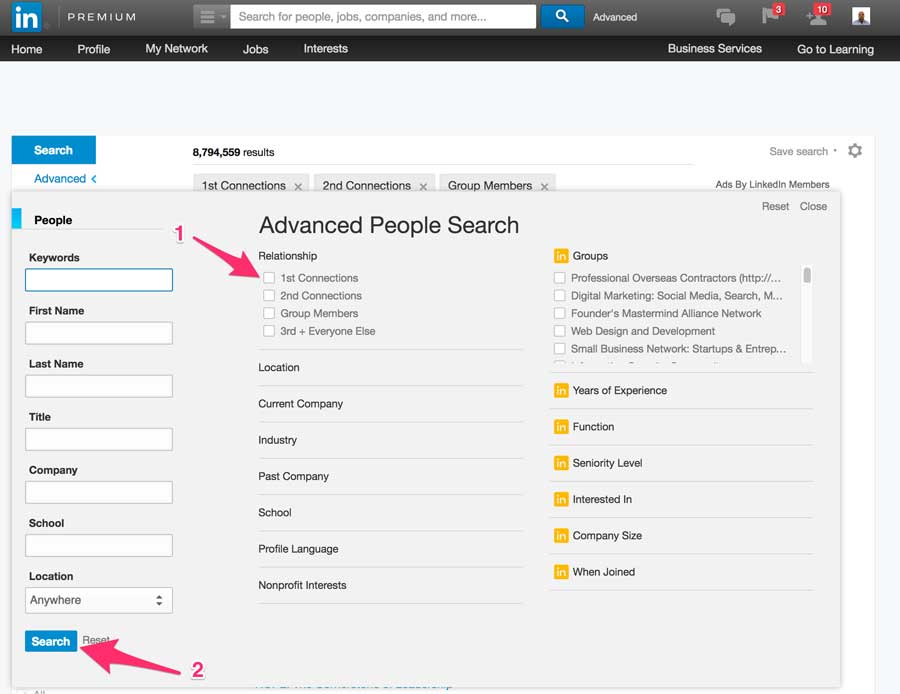Image resolution: width=900 pixels, height=694 pixels.
Task: Collapse the Advanced search link
Action: [x=65, y=179]
